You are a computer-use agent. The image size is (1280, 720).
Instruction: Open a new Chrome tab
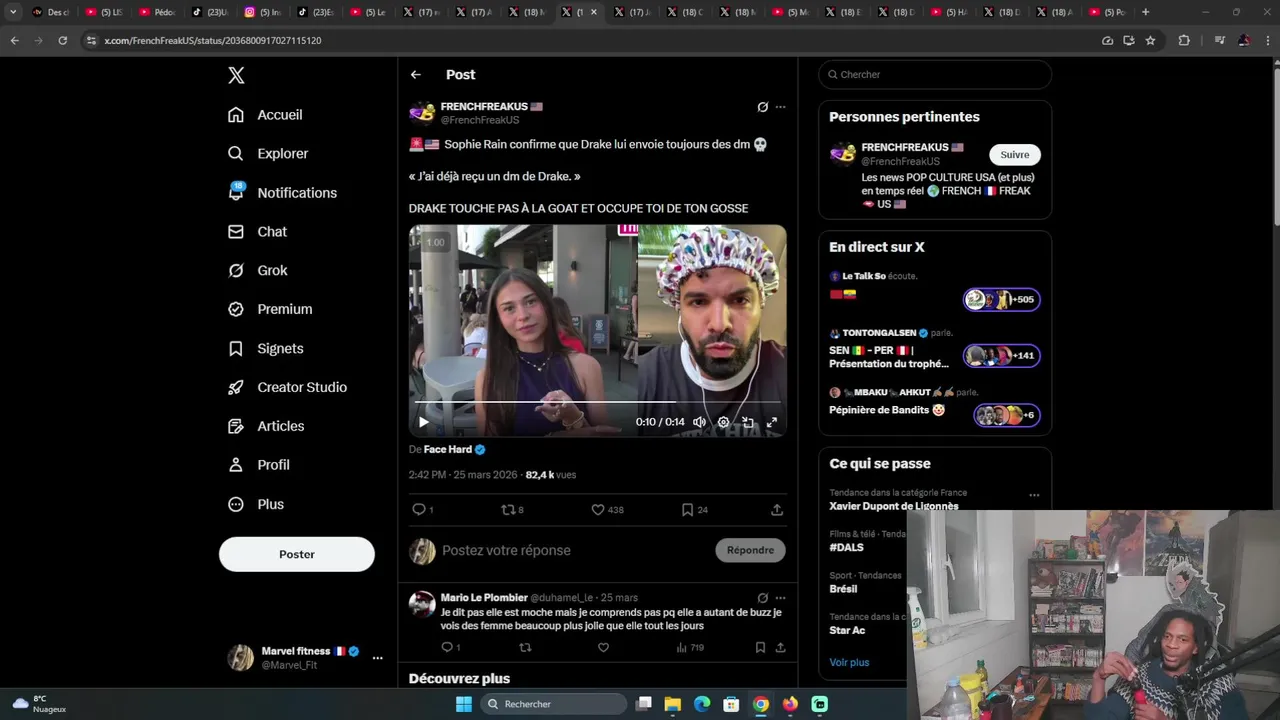click(1145, 12)
